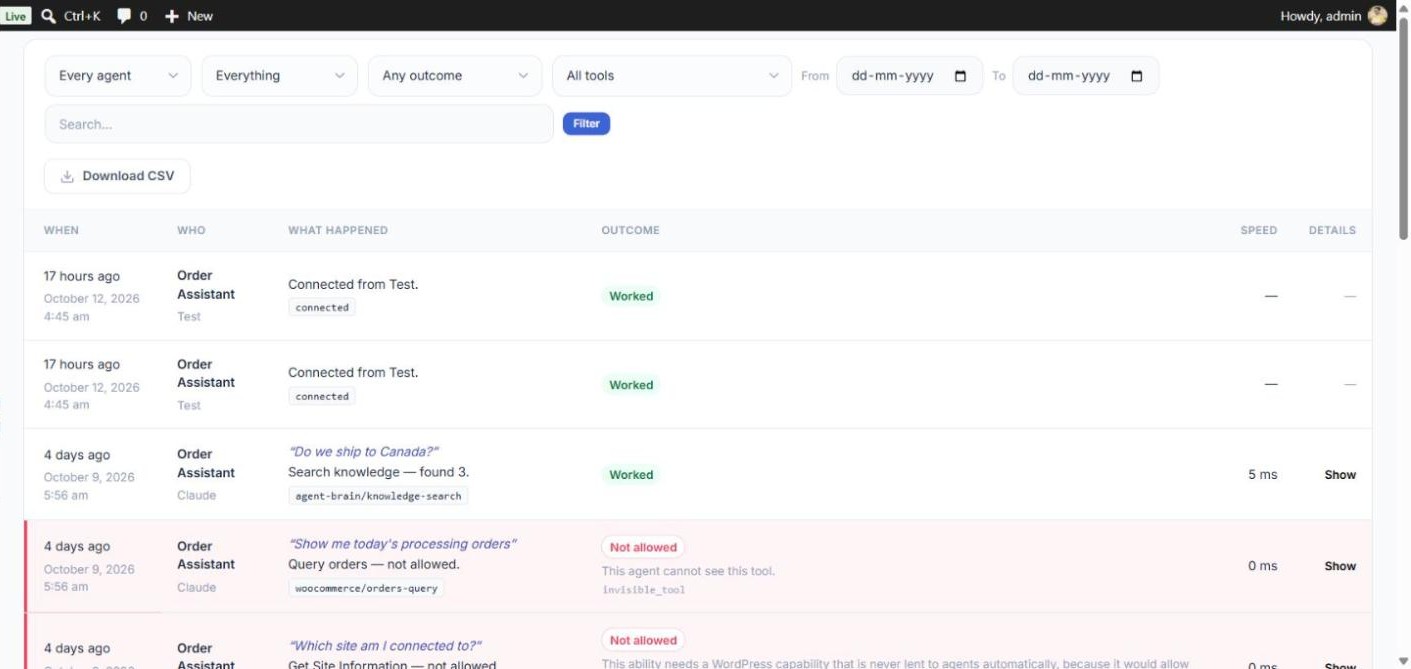This screenshot has height=669, width=1411.
Task: Click the OUTCOME column header
Action: (630, 230)
